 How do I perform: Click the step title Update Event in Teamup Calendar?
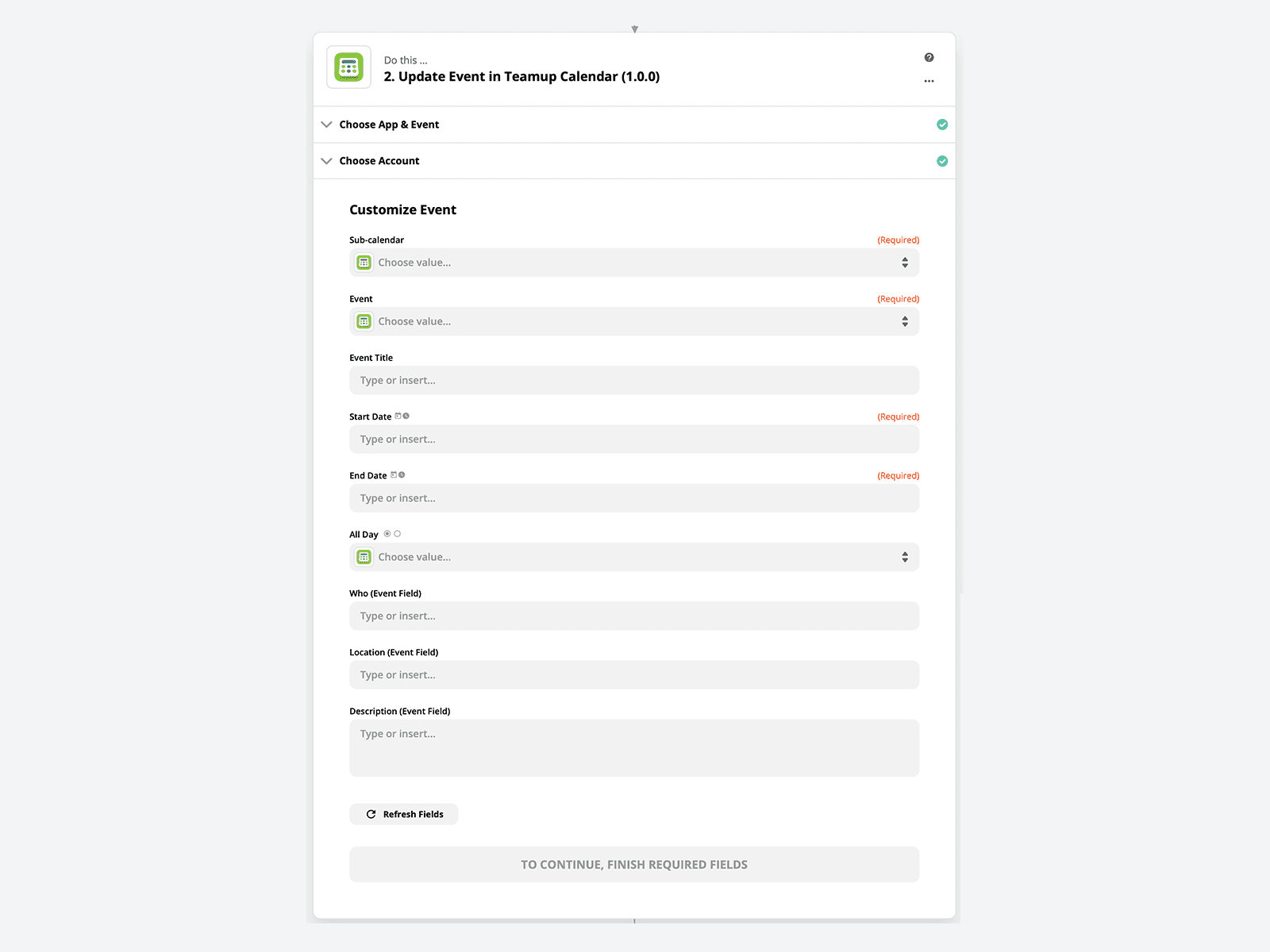pos(521,77)
